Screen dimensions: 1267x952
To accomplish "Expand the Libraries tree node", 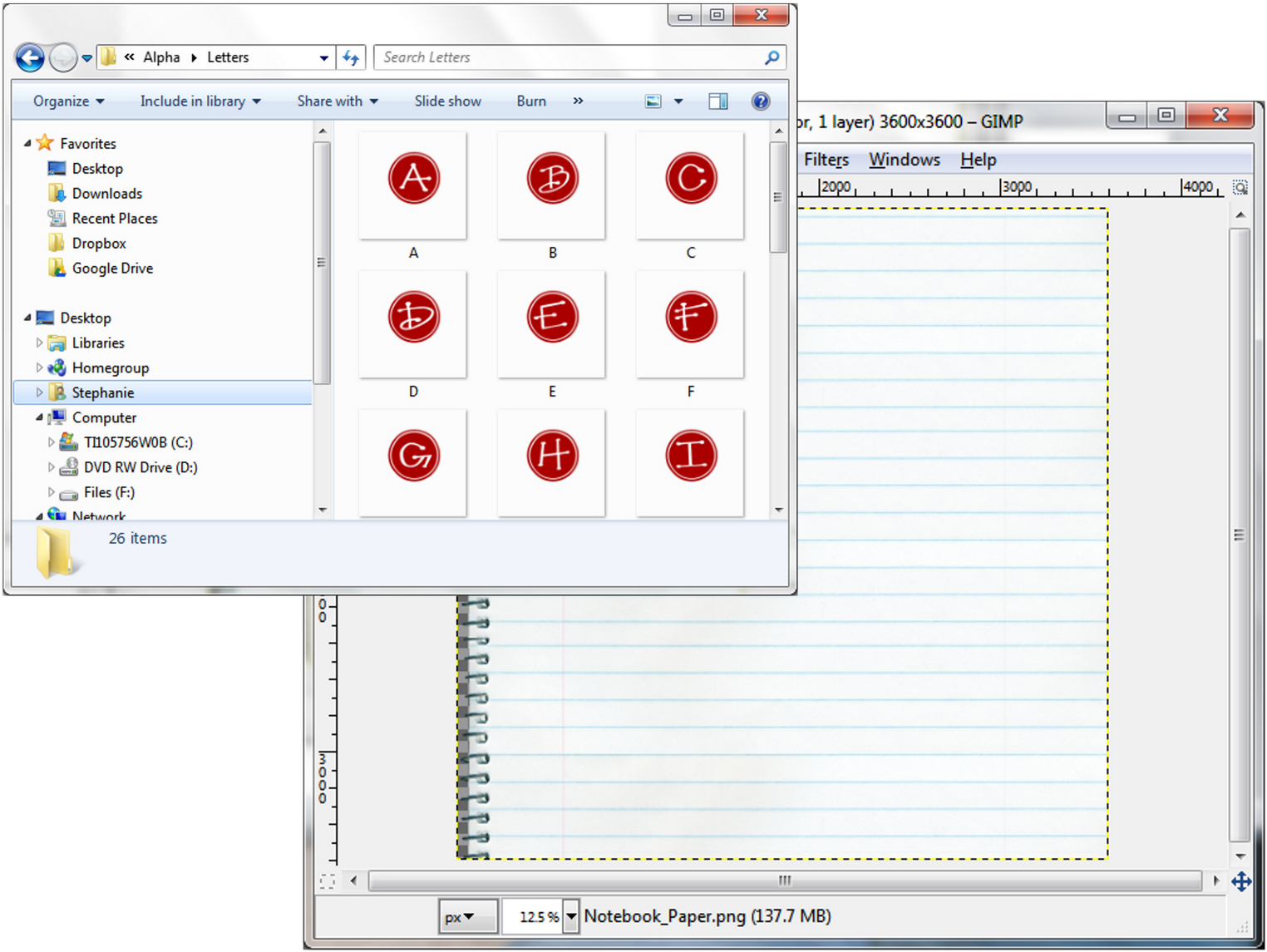I will 39,343.
